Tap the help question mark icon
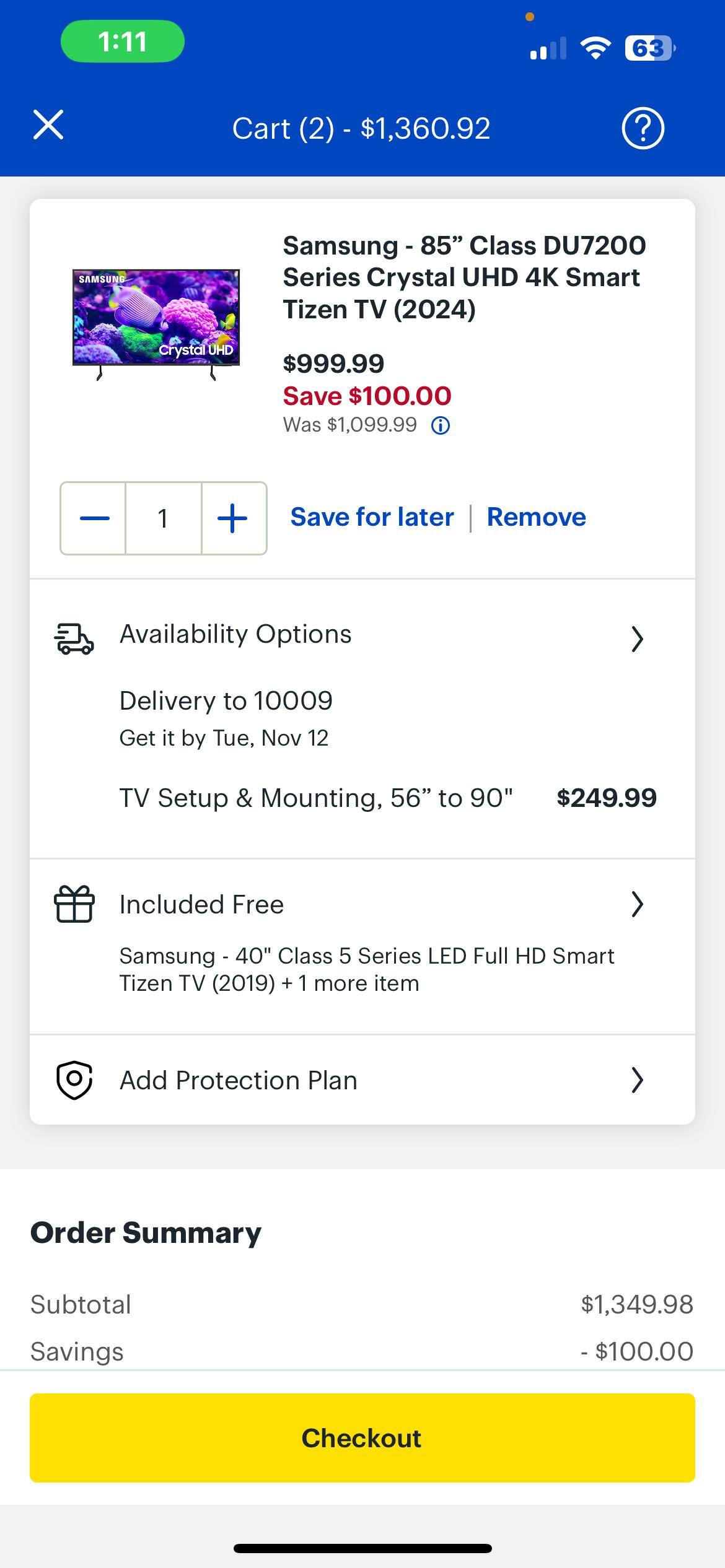 tap(643, 129)
